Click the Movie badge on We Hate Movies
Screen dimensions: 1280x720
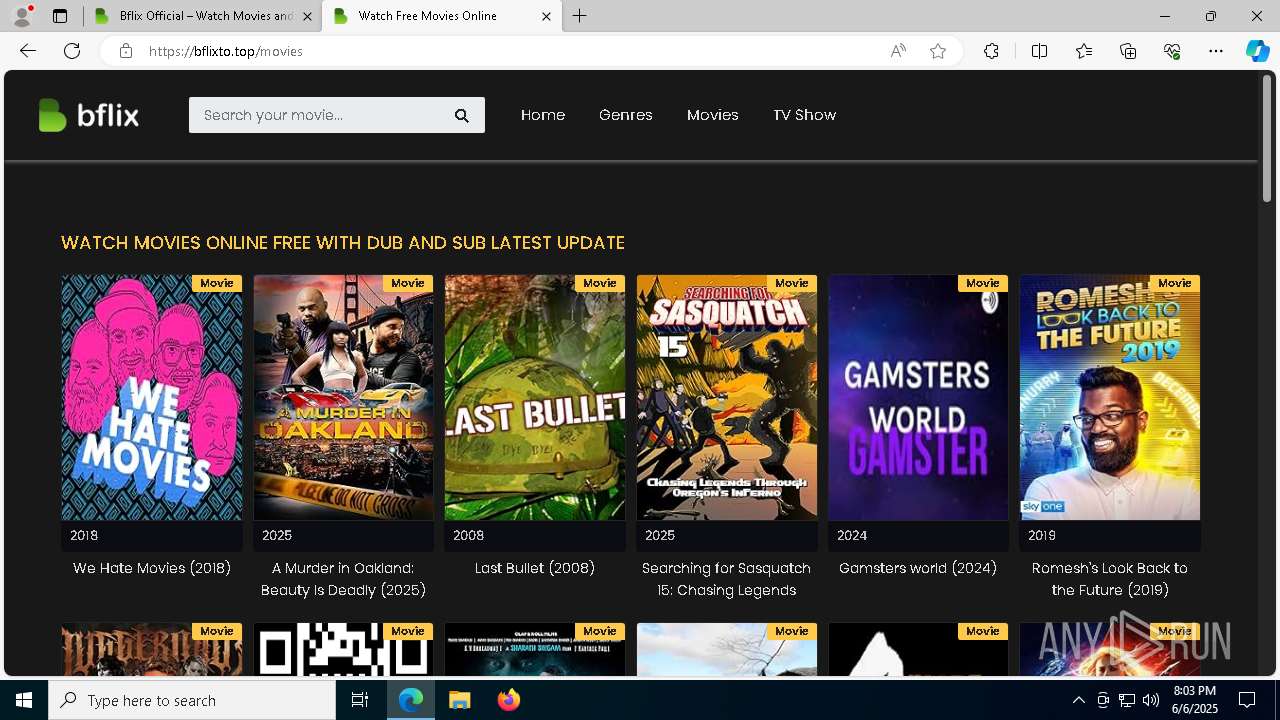coord(217,283)
